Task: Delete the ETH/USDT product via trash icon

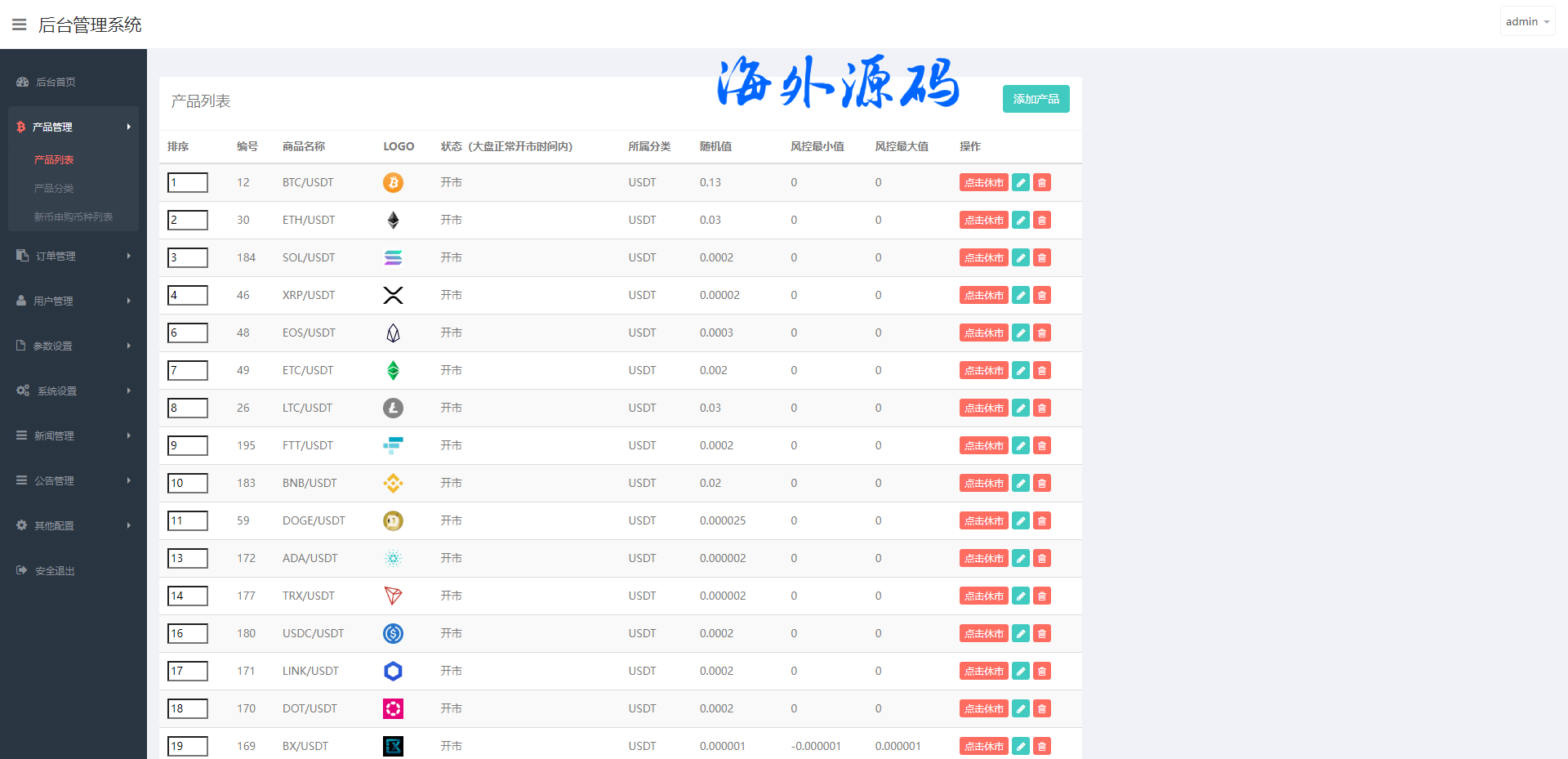Action: [1041, 220]
